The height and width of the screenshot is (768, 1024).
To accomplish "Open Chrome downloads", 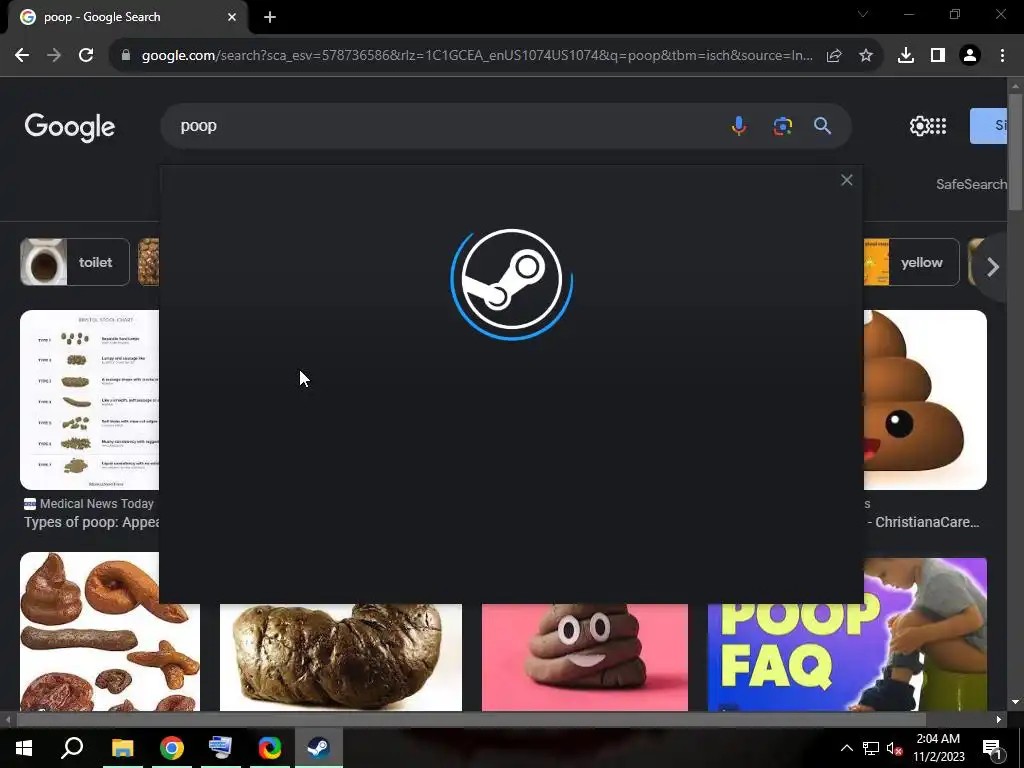I will tap(906, 56).
